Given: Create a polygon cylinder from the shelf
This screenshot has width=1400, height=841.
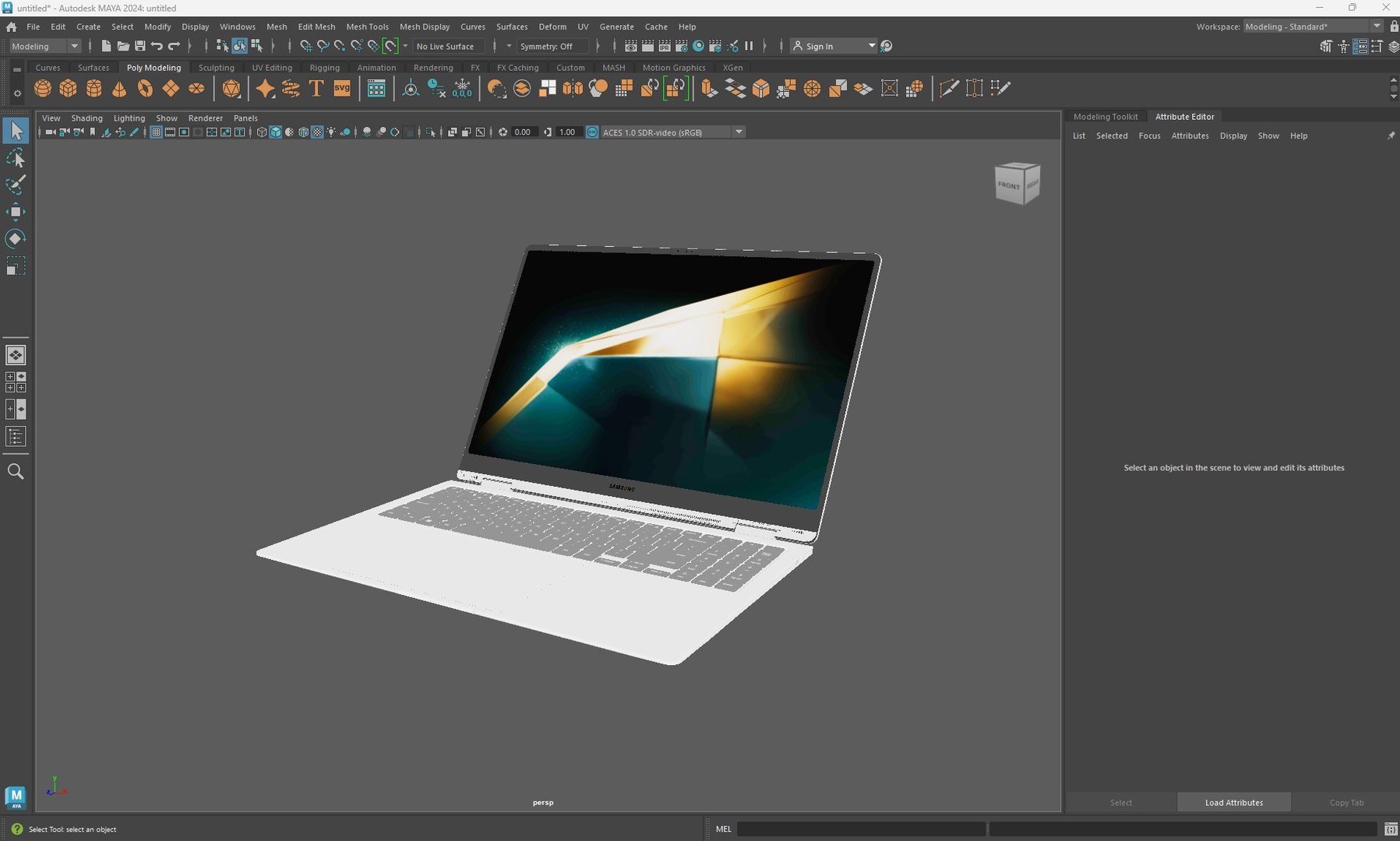Looking at the screenshot, I should pos(94,89).
